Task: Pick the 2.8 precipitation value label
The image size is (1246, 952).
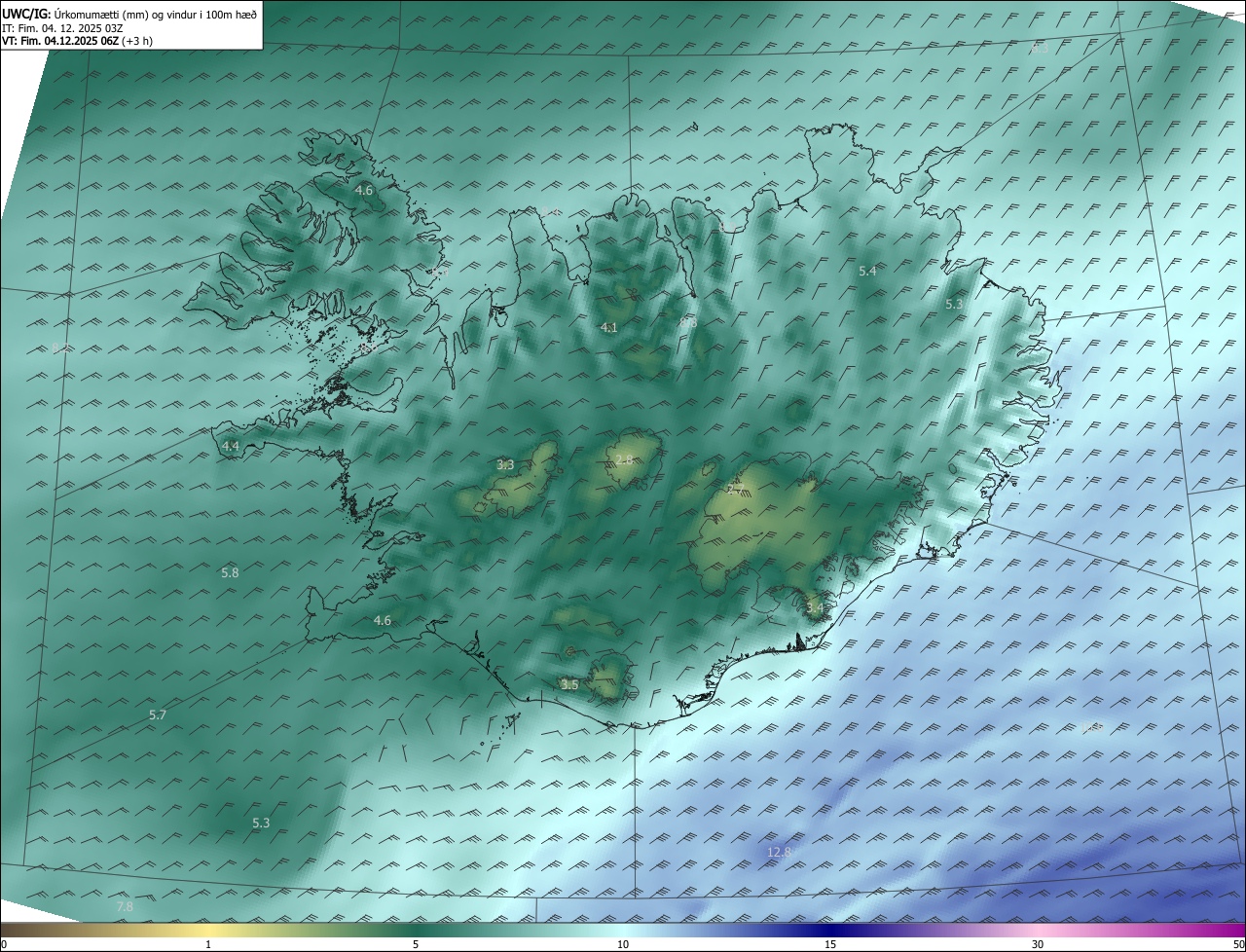Action: click(x=624, y=459)
